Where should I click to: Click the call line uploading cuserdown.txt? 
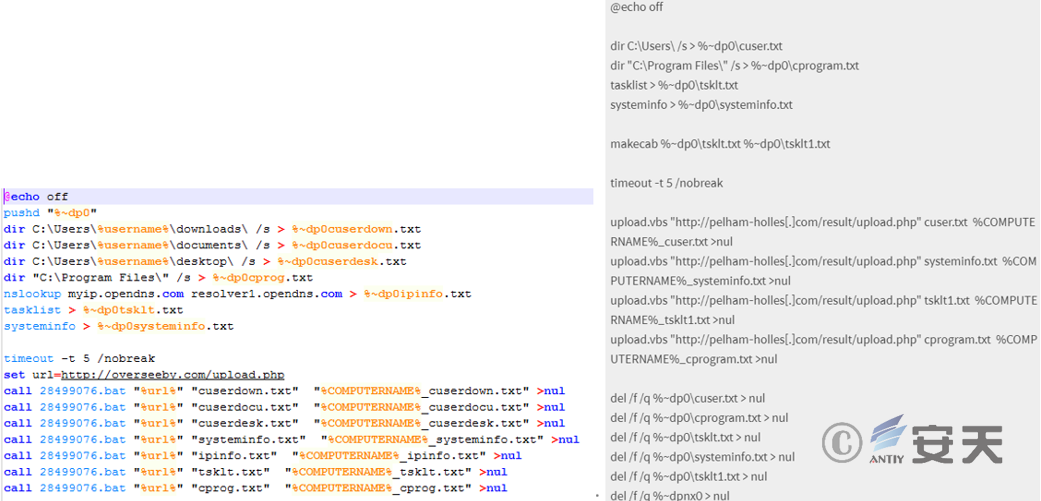coord(283,391)
